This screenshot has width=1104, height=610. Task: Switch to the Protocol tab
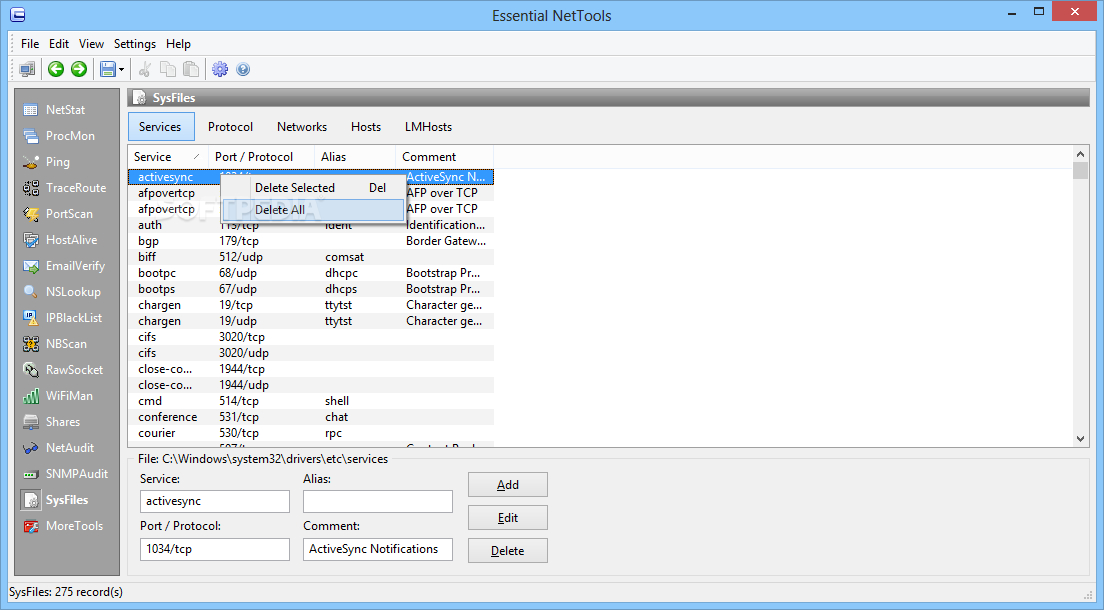(x=230, y=127)
